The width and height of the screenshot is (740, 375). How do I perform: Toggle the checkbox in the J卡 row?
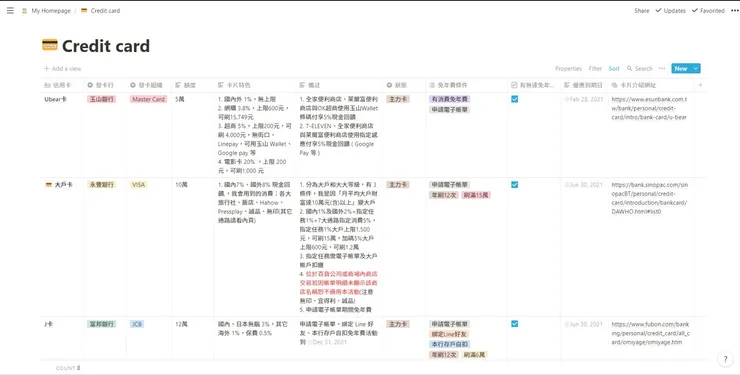514,324
